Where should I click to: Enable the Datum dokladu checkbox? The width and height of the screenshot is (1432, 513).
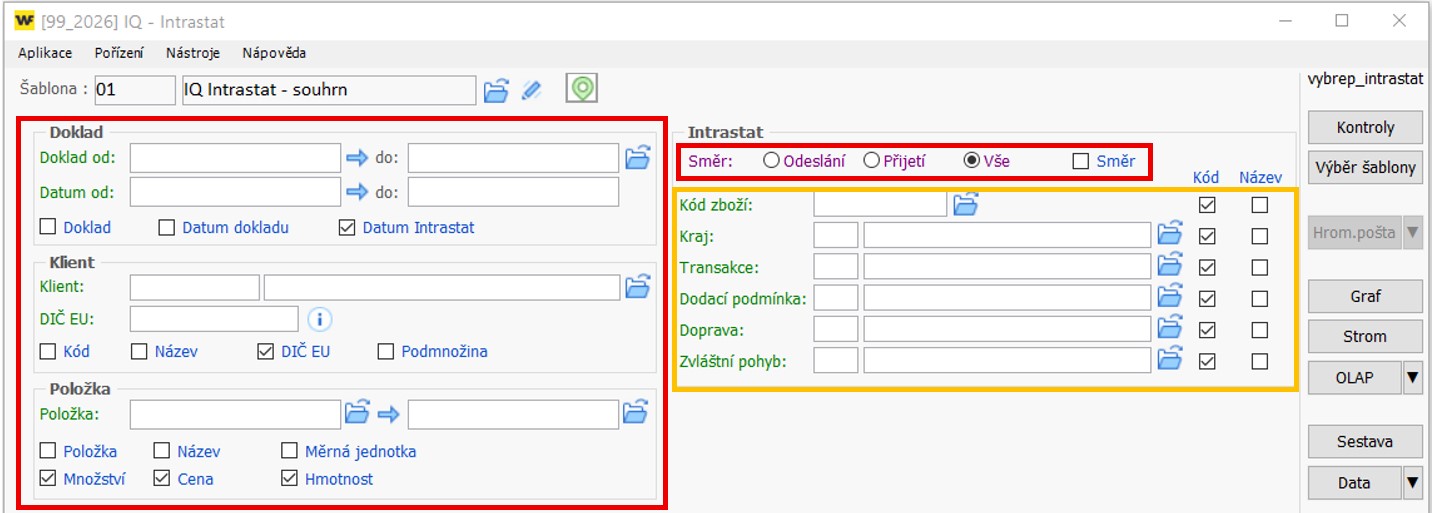[x=167, y=228]
